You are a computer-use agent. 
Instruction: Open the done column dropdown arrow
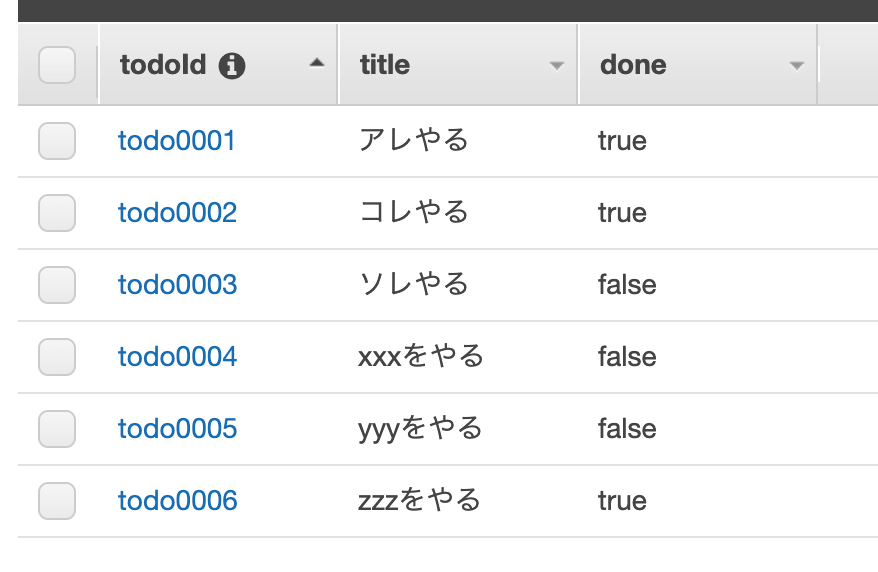[797, 66]
